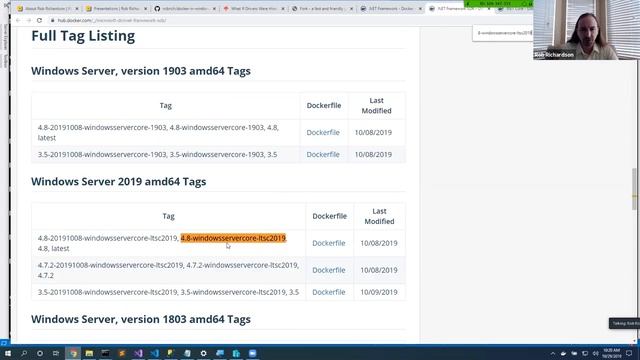The height and width of the screenshot is (360, 640).
Task: Open purple Visual Studio taskbar icon
Action: pyautogui.click(x=138, y=353)
